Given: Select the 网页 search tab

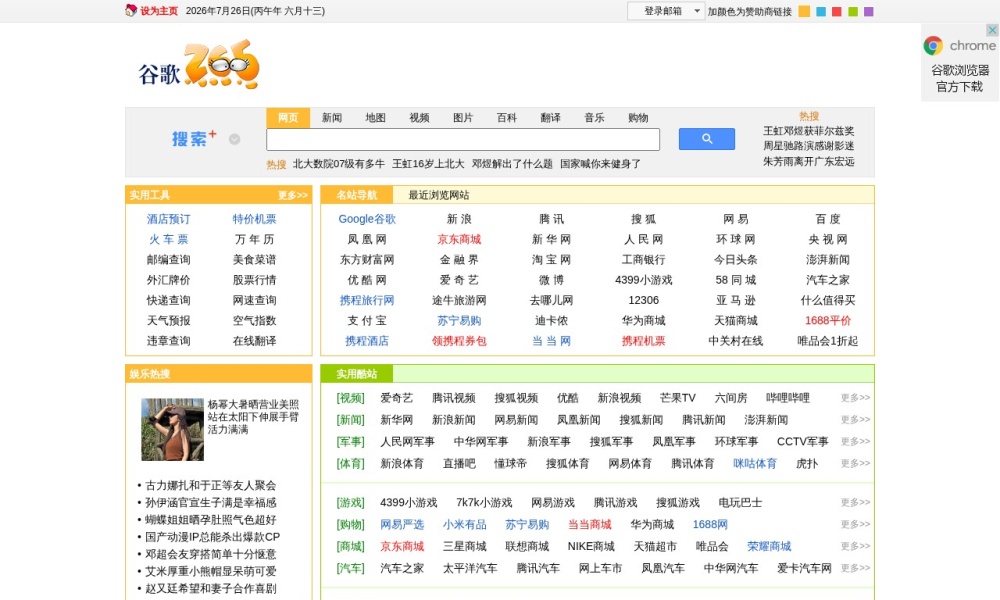Looking at the screenshot, I should click(x=288, y=117).
